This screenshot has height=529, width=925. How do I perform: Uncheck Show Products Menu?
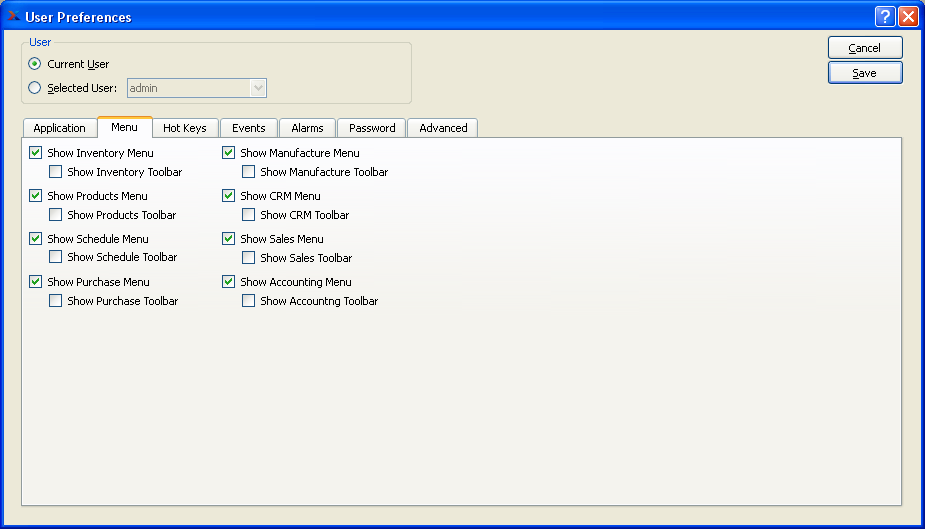(x=35, y=196)
